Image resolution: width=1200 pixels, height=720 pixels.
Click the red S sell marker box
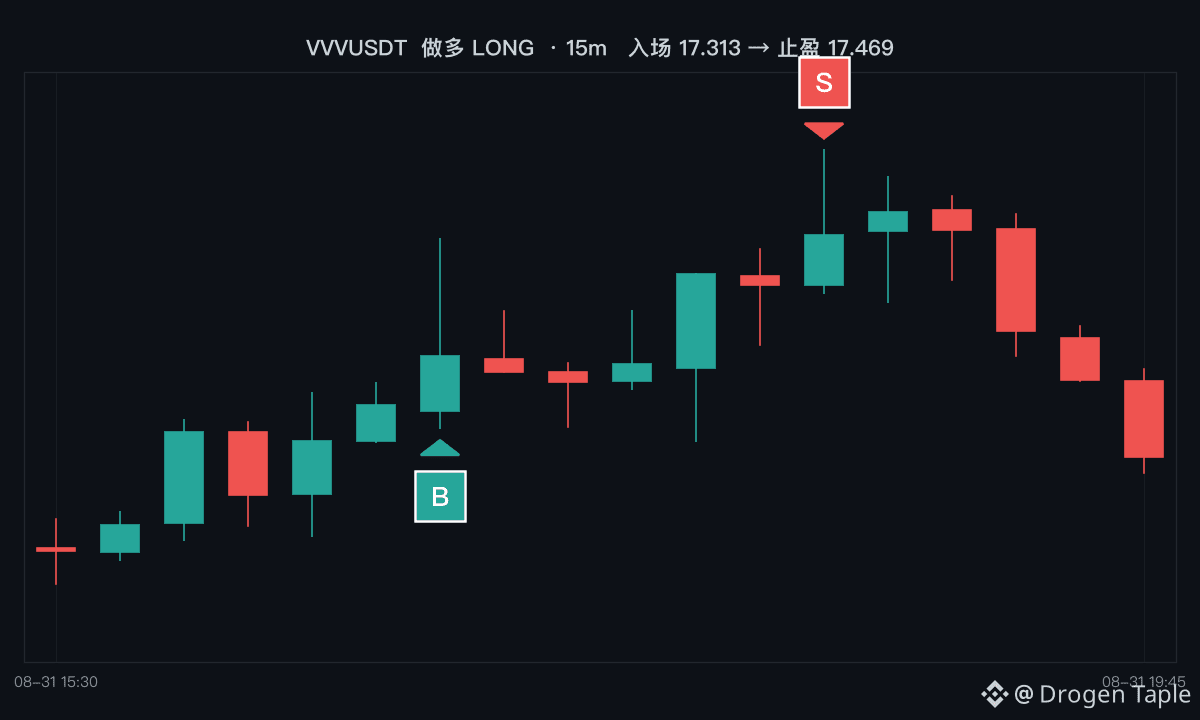[x=824, y=82]
